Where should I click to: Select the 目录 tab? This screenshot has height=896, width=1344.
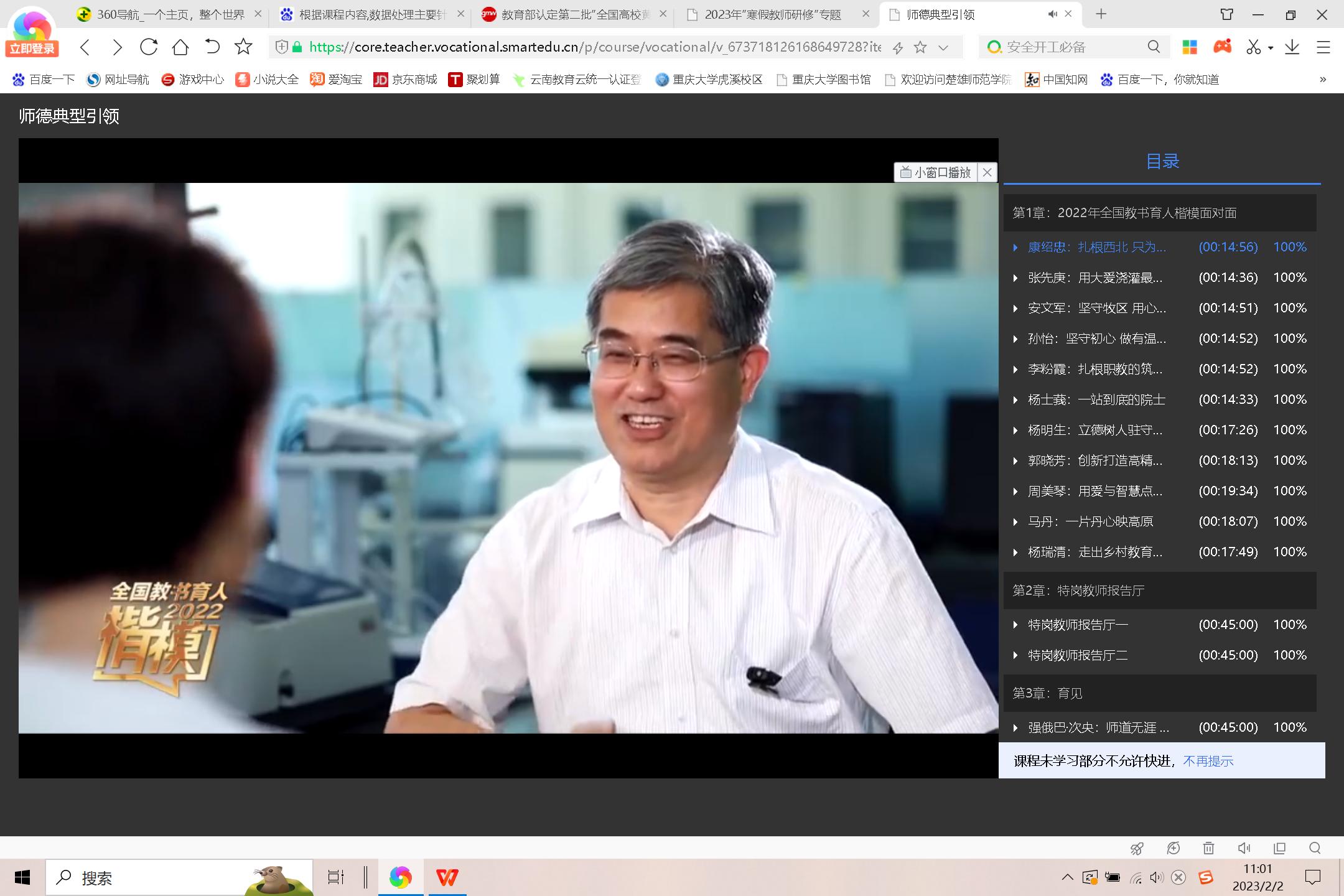[x=1162, y=161]
